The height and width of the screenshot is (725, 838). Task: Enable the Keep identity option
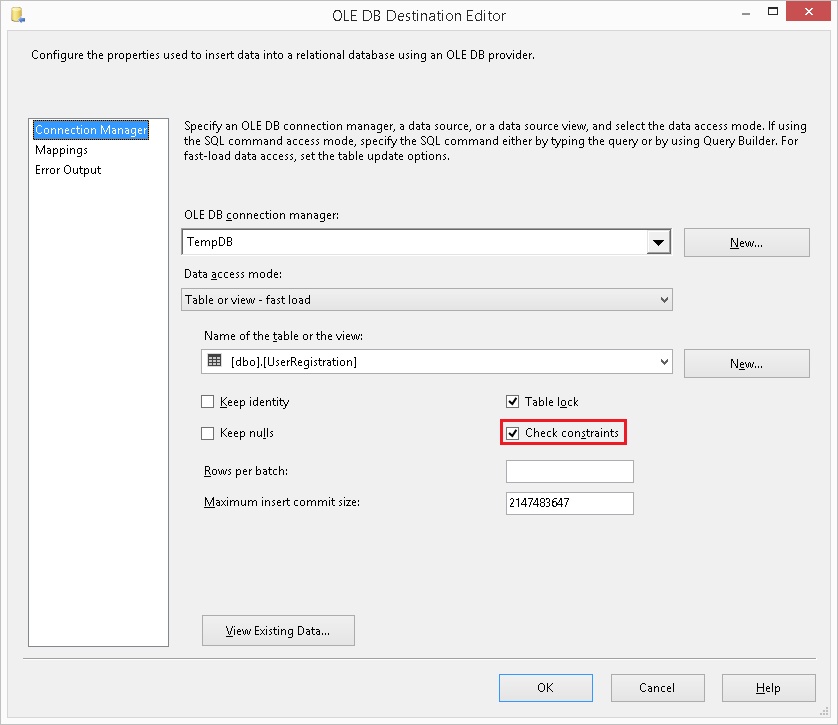click(x=208, y=401)
